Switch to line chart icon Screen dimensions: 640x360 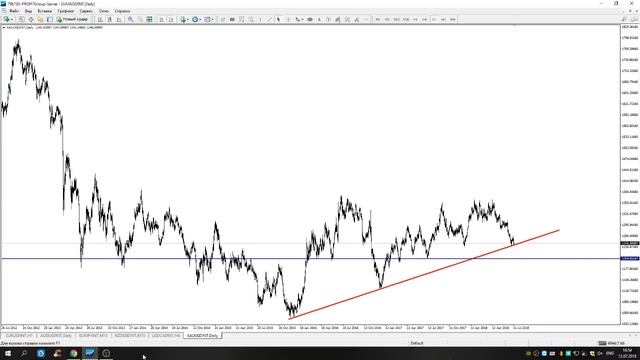coord(119,19)
